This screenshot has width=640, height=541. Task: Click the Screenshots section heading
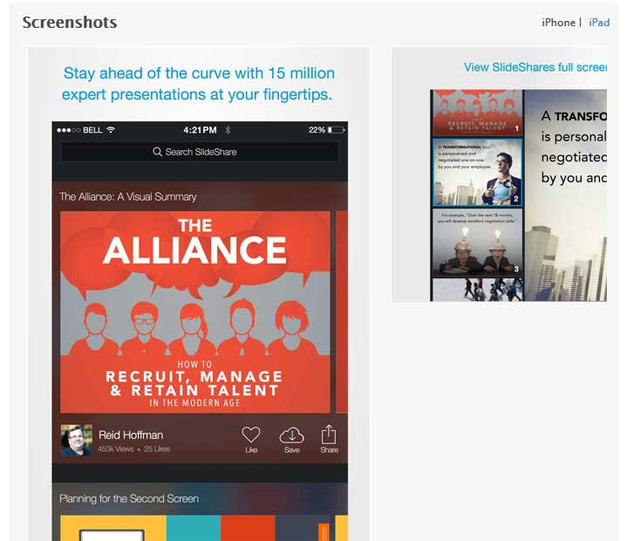pos(69,22)
